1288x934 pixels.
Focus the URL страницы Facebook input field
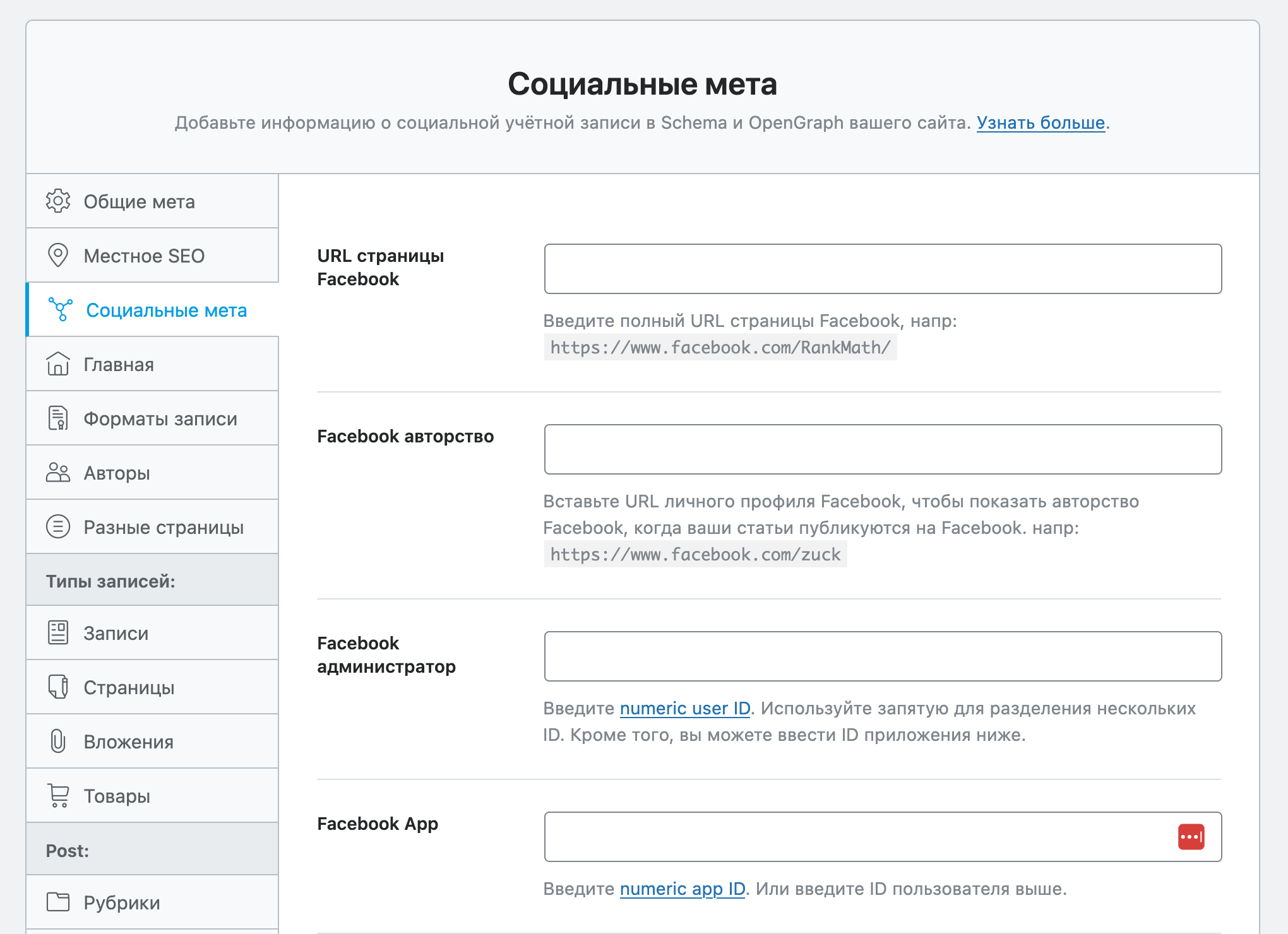(x=883, y=269)
